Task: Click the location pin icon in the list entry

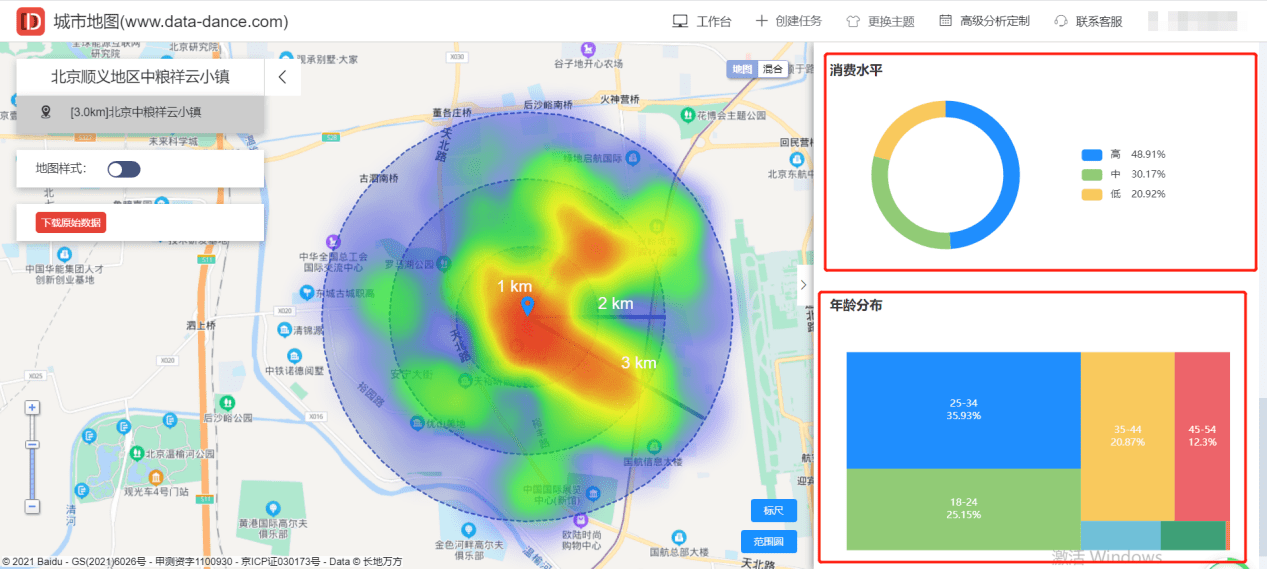Action: tap(45, 112)
